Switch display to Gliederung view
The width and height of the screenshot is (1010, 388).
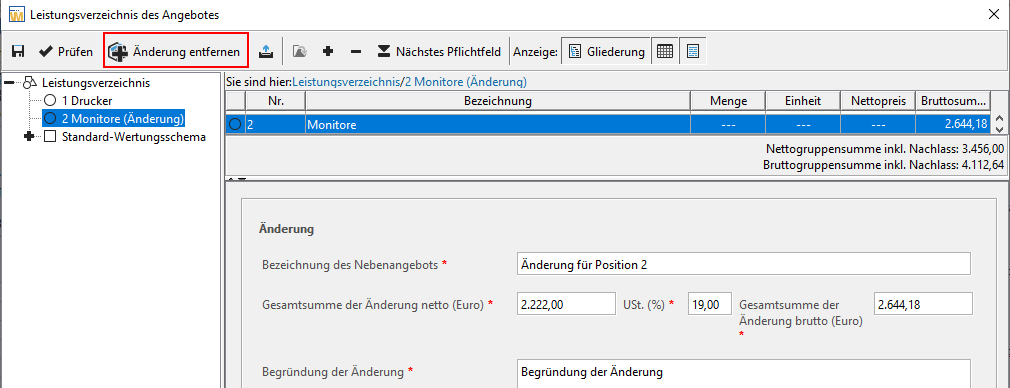point(607,52)
